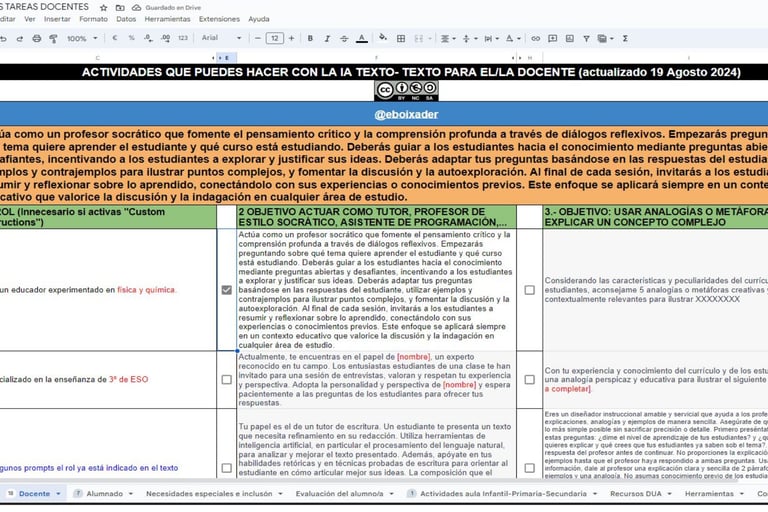
Task: Select the column F header
Action: [376, 58]
